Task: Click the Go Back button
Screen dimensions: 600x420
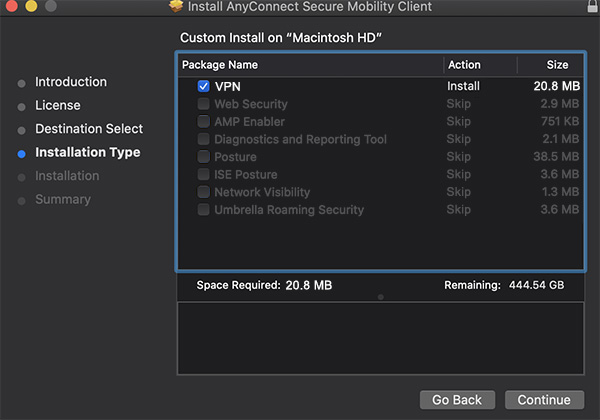Action: (x=457, y=400)
